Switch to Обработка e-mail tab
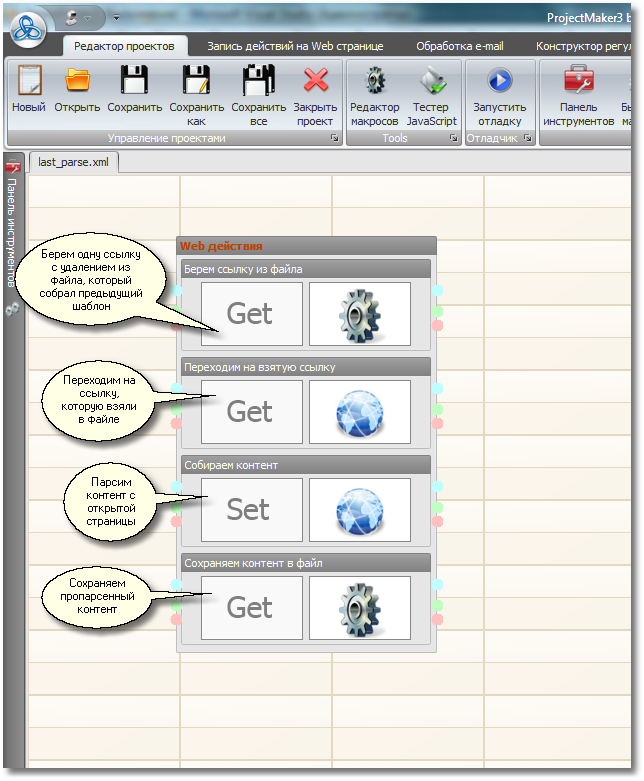 (460, 46)
